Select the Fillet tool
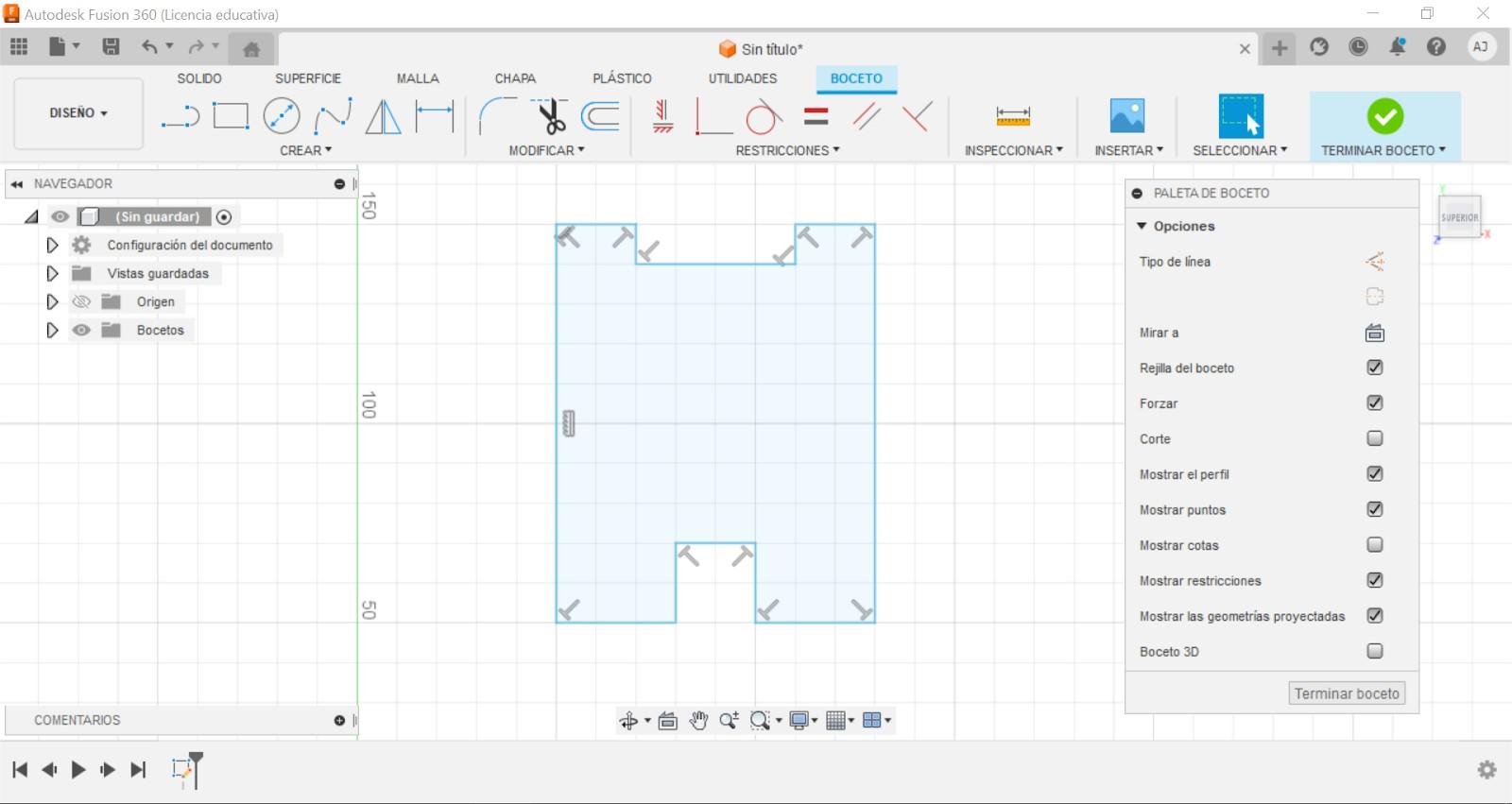 click(x=498, y=116)
